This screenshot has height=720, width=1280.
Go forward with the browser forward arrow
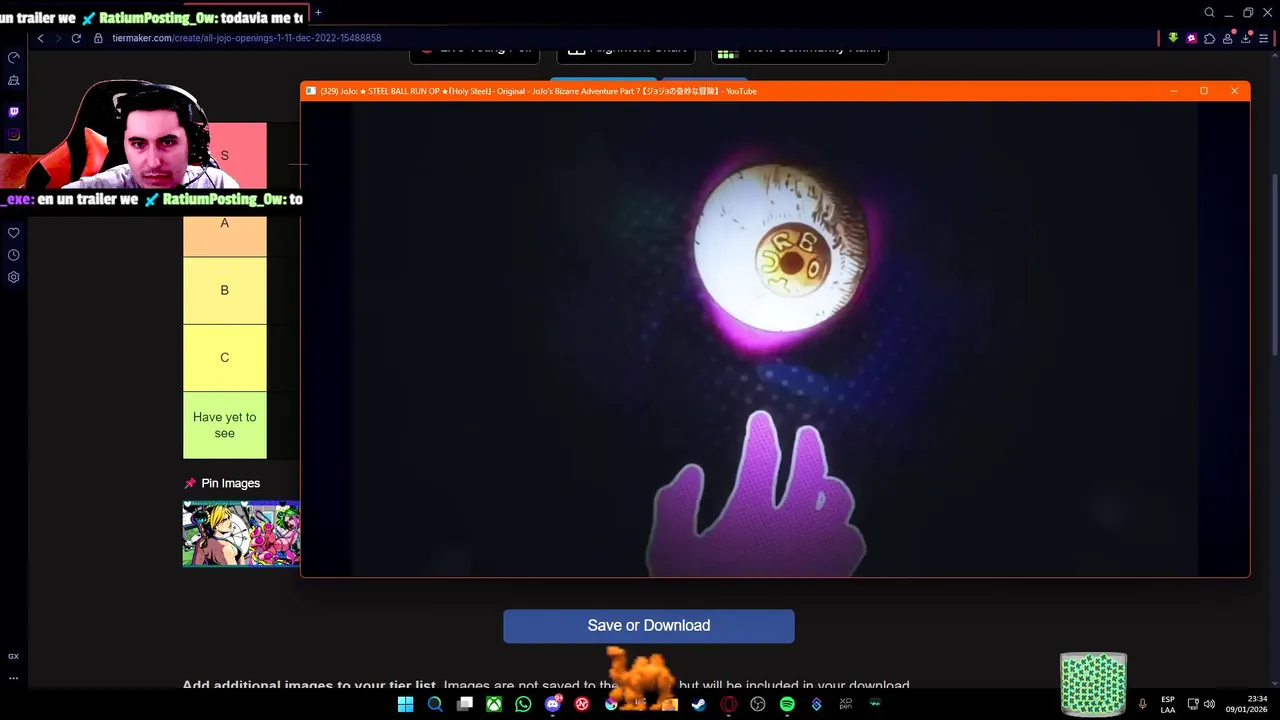(x=58, y=38)
